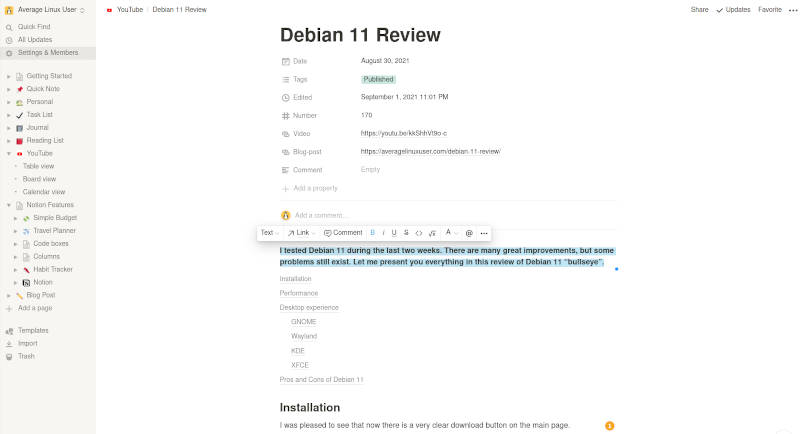
Task: Open the Board view
Action: pyautogui.click(x=39, y=179)
